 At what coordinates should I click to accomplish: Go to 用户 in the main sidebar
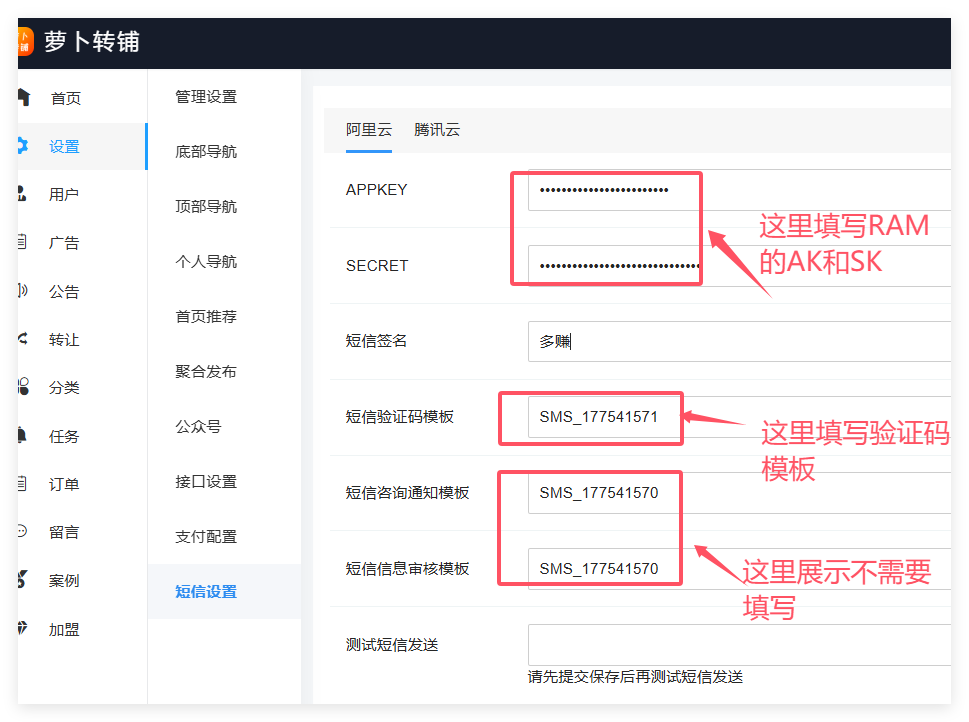click(x=64, y=195)
